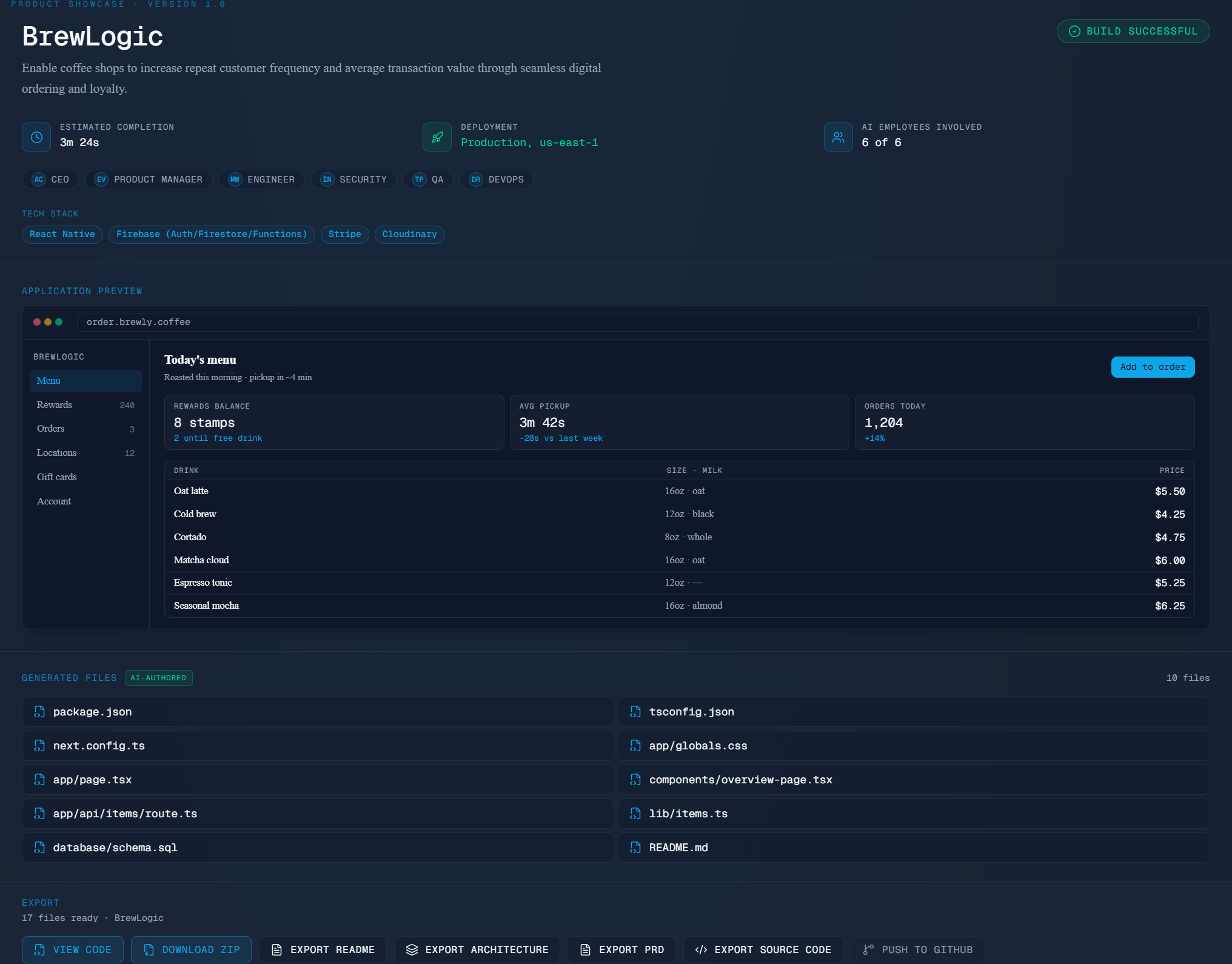1232x964 pixels.
Task: Click the file icon next to next.config.ts
Action: (x=39, y=746)
